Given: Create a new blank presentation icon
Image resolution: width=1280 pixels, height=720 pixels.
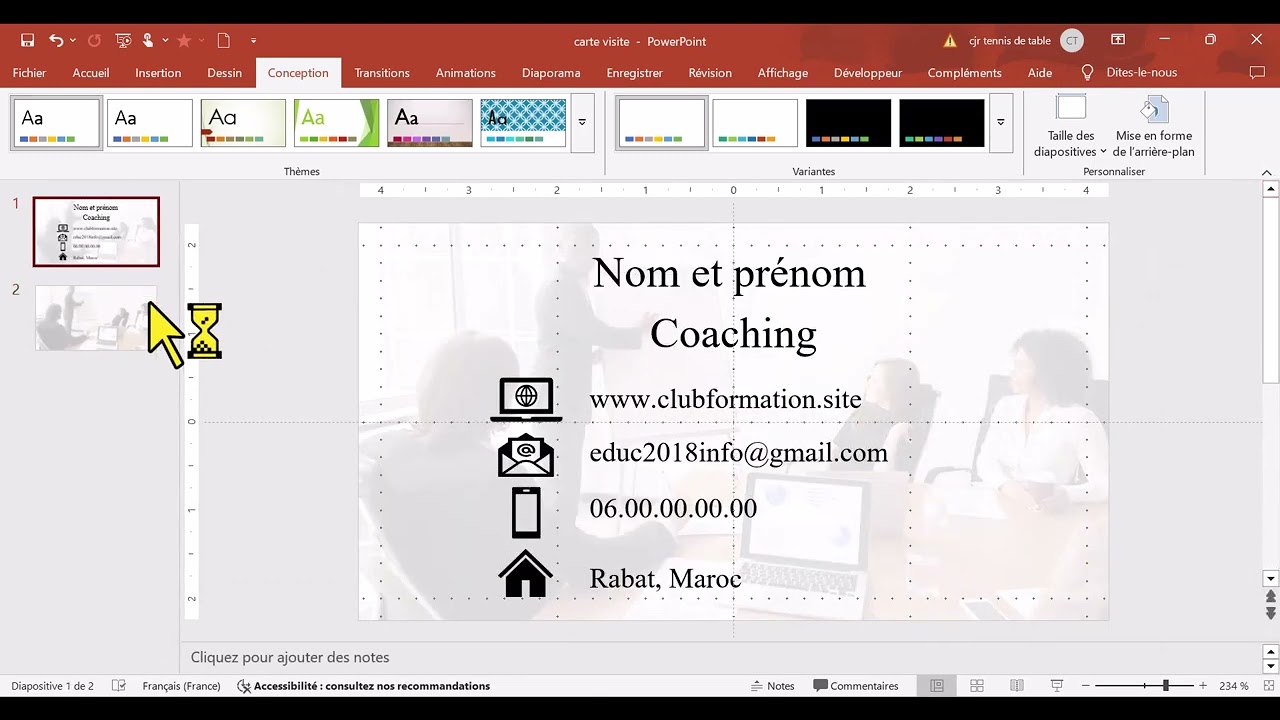Looking at the screenshot, I should (x=224, y=40).
